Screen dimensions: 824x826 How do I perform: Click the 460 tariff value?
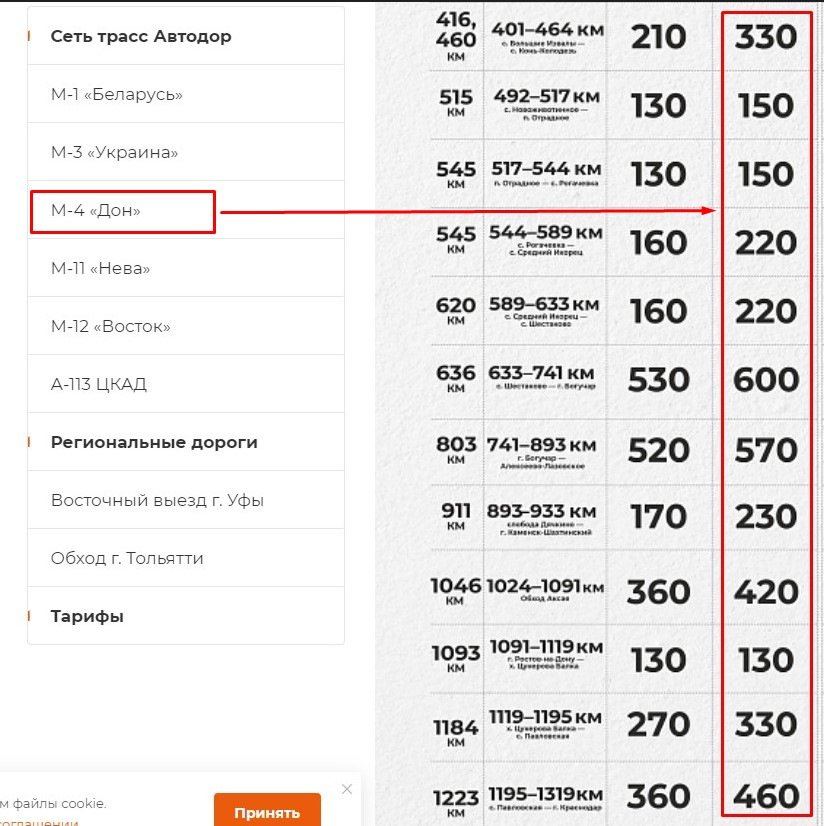click(766, 797)
